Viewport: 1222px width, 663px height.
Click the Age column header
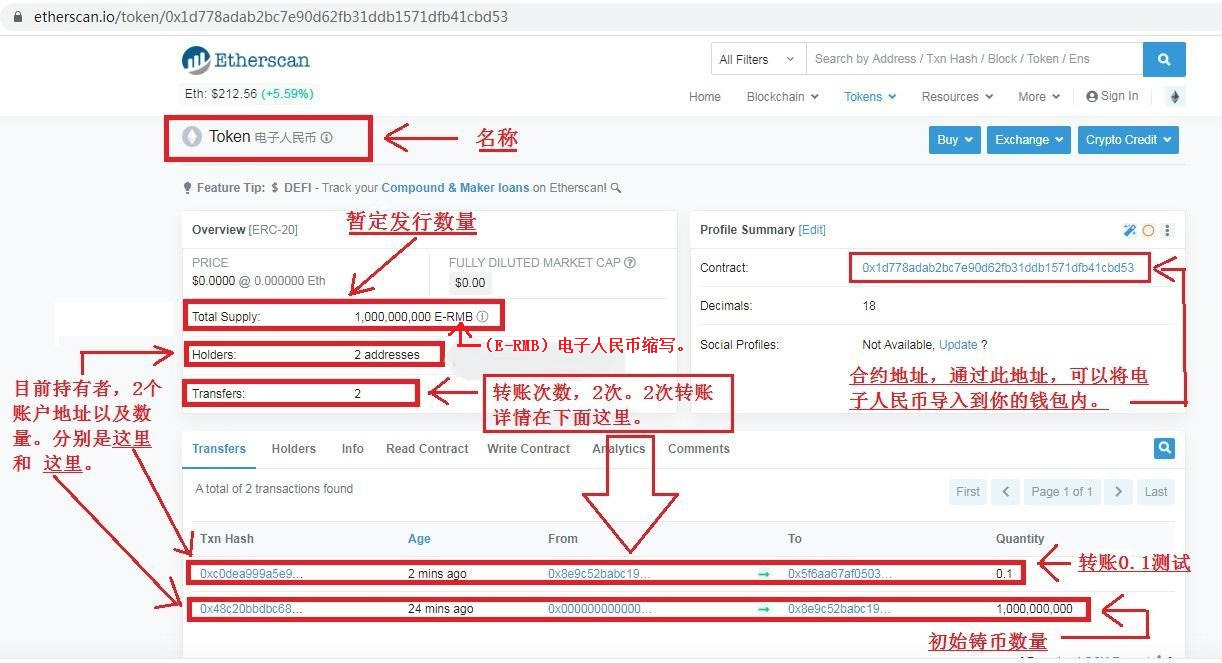[x=419, y=539]
